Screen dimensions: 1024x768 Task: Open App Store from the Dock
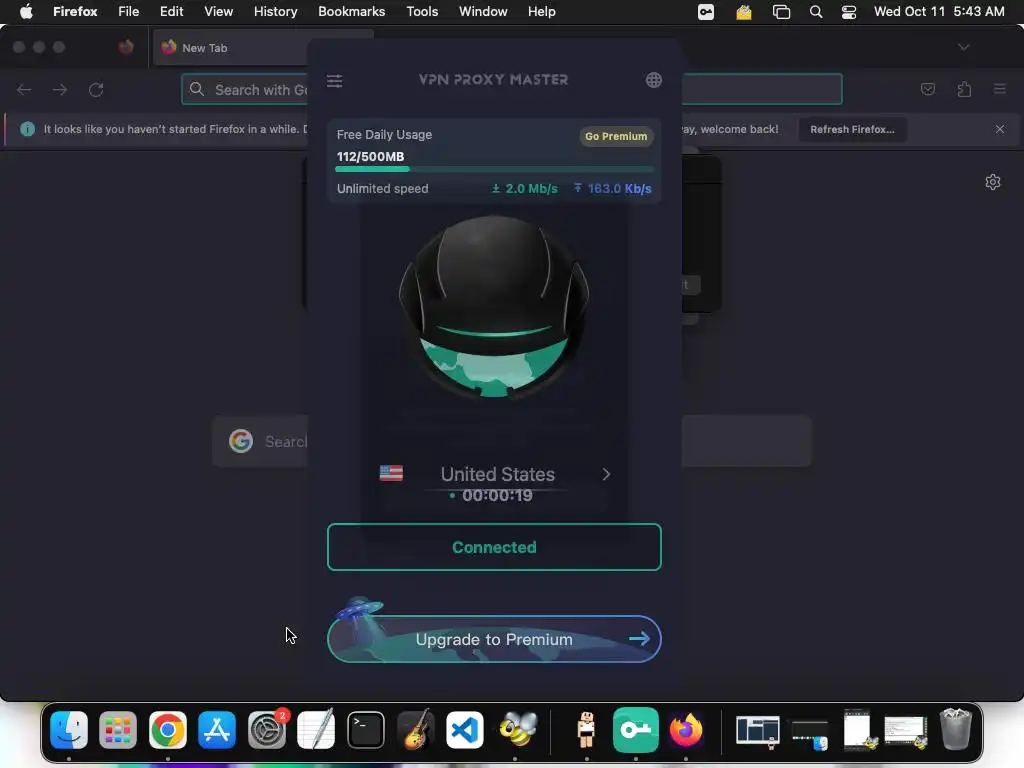pos(217,729)
